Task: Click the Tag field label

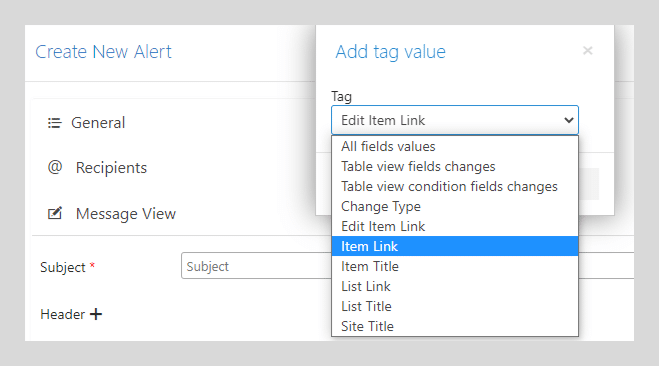Action: (x=341, y=96)
